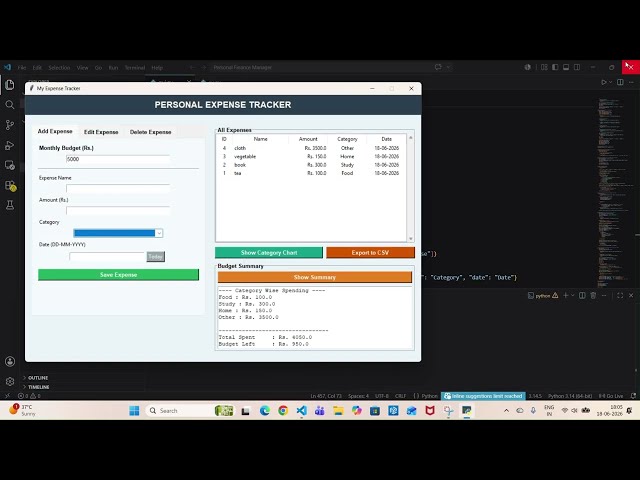Expand the TIMELINE section in VS Code

38,387
